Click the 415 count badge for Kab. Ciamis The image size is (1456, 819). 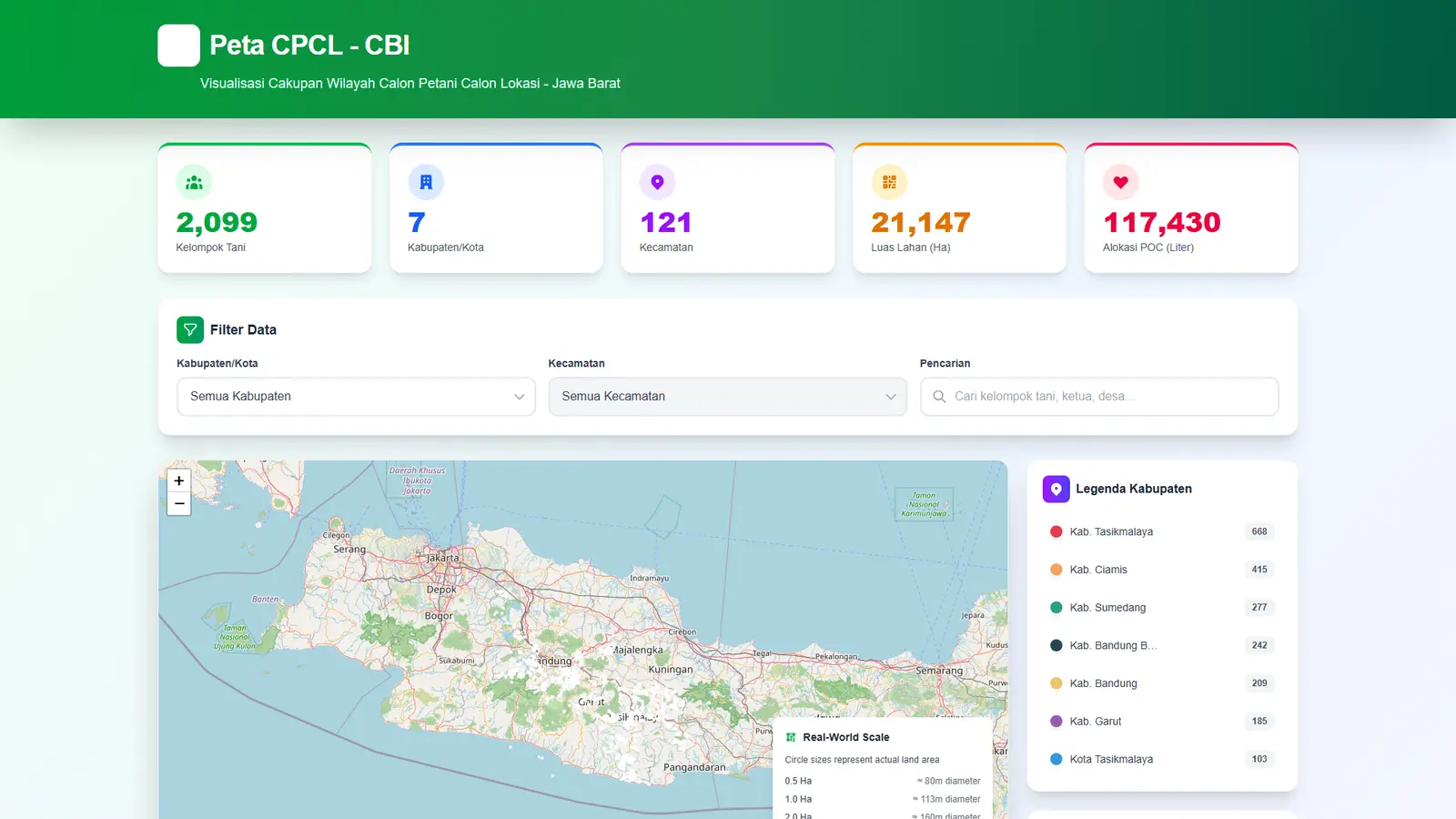click(x=1259, y=570)
